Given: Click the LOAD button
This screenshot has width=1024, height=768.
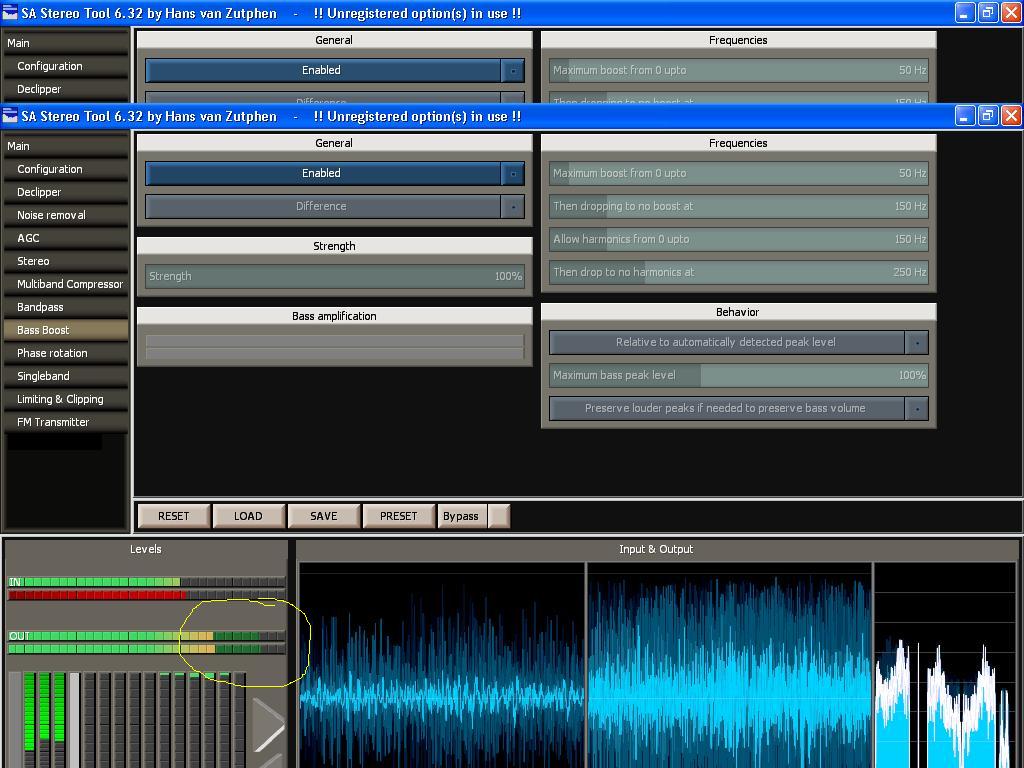Looking at the screenshot, I should (x=248, y=516).
